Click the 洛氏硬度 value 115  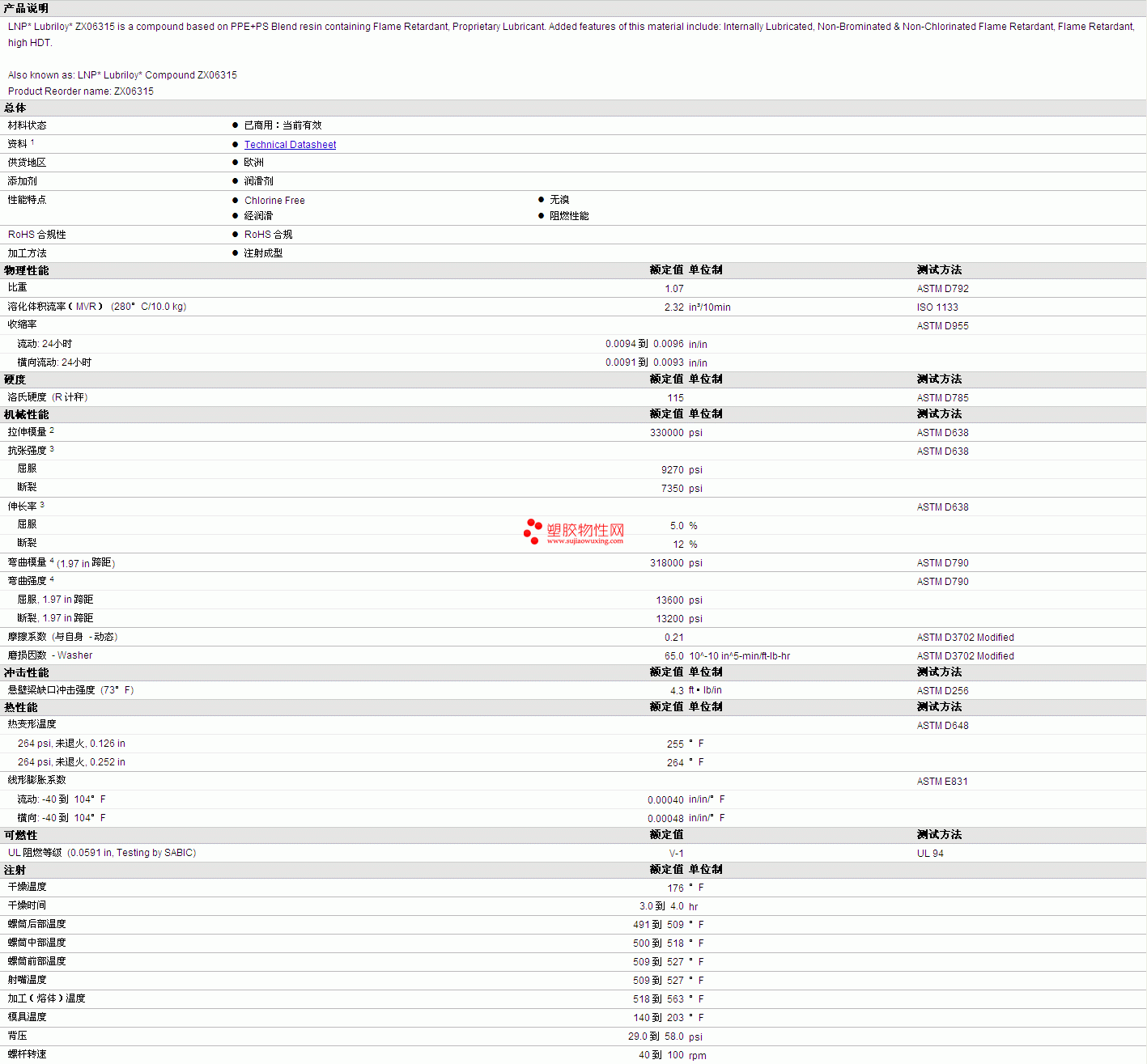click(x=676, y=398)
